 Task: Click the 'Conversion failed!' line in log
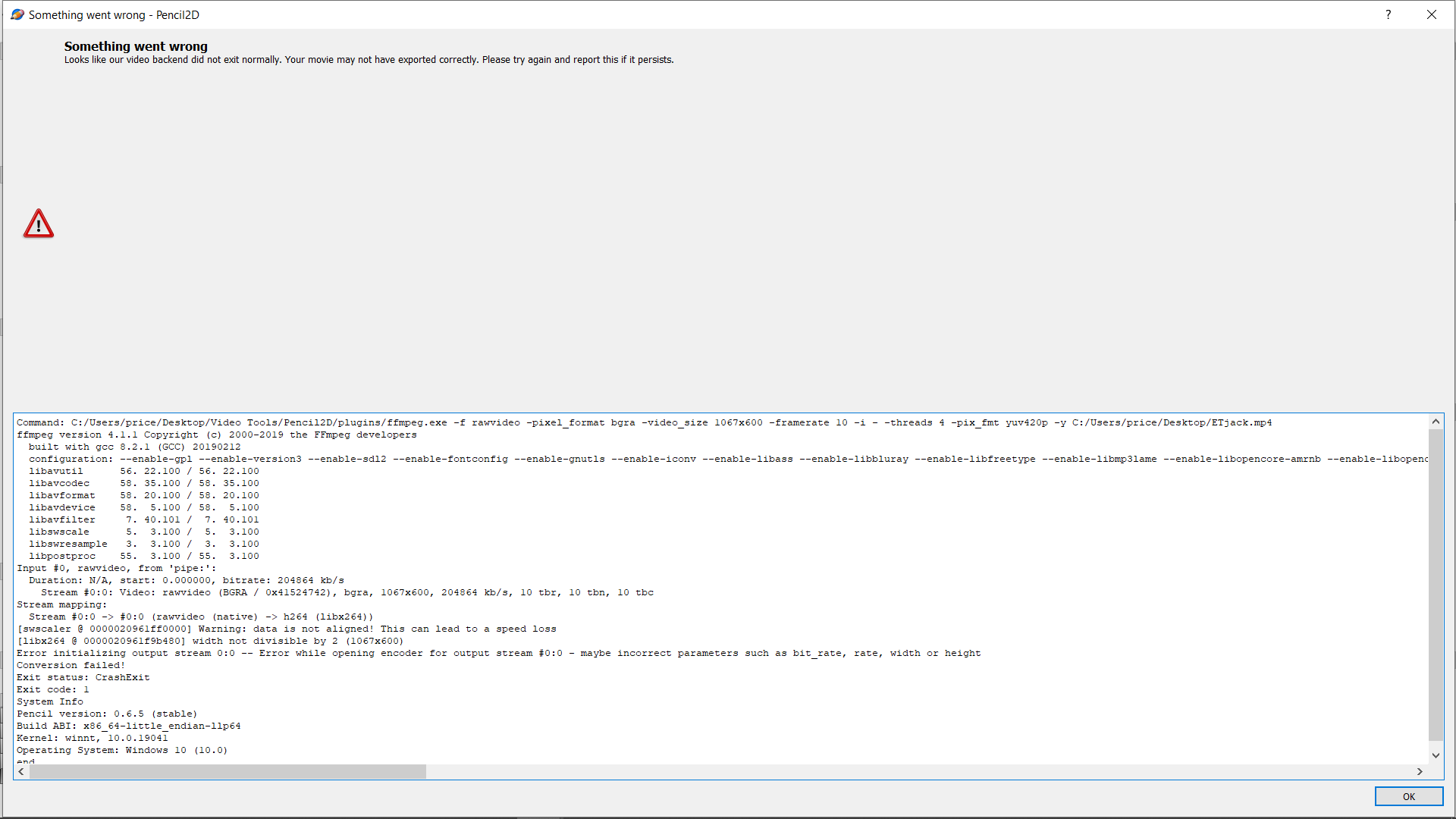(71, 665)
